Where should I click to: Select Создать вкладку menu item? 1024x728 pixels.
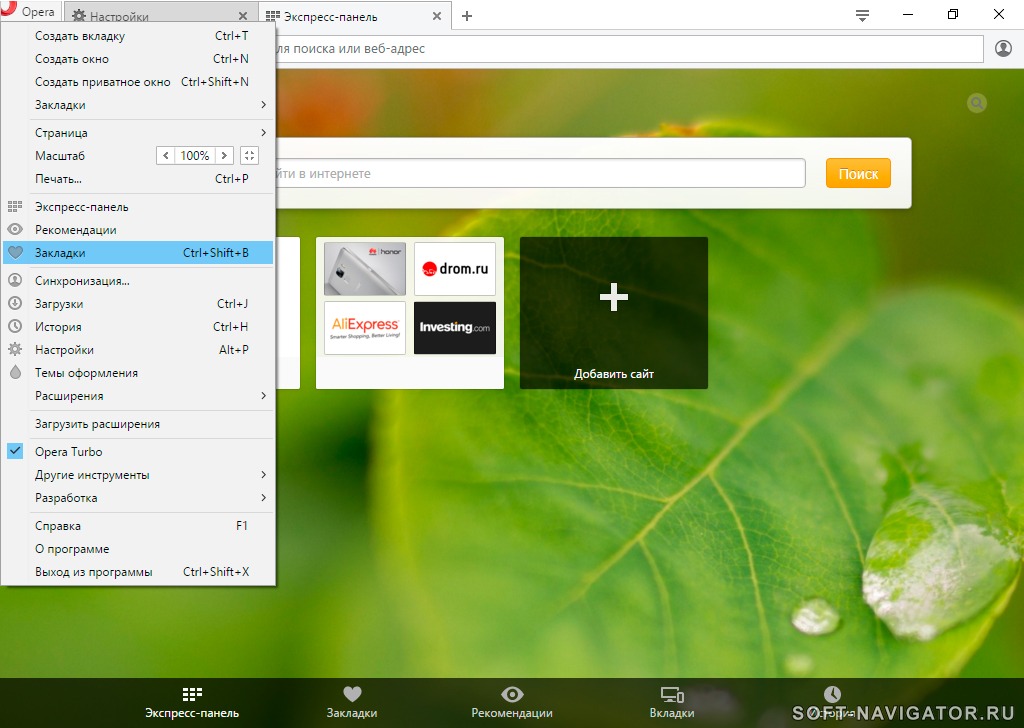pyautogui.click(x=138, y=36)
